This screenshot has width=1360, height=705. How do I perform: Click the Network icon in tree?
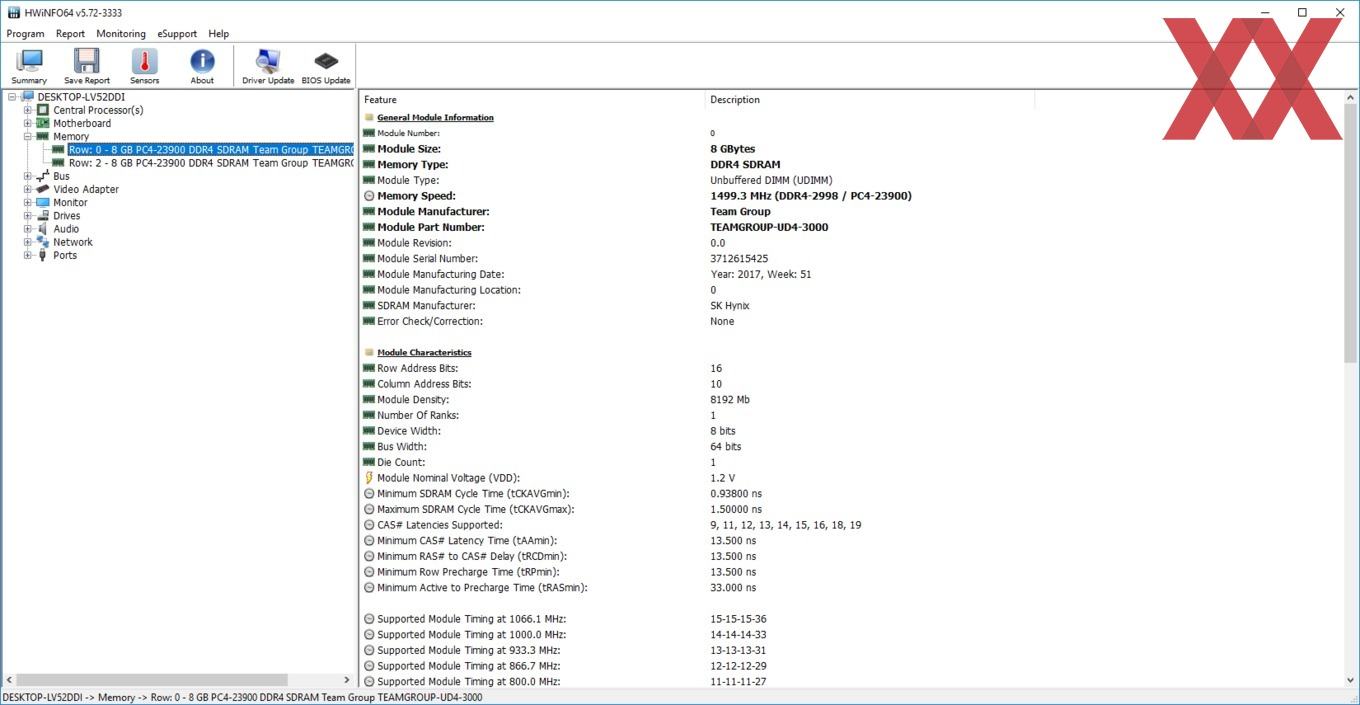tap(43, 242)
